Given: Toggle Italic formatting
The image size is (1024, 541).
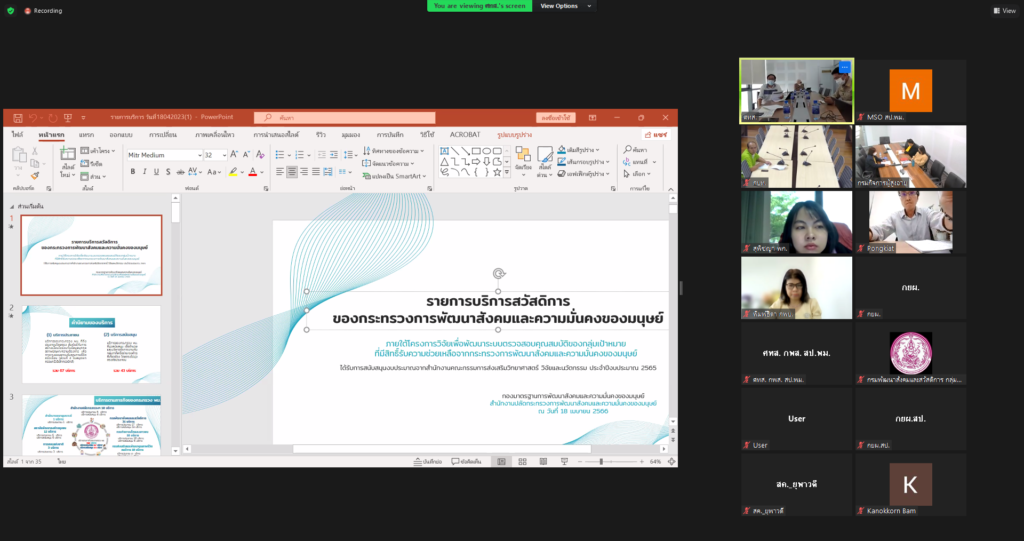Looking at the screenshot, I should [x=144, y=172].
